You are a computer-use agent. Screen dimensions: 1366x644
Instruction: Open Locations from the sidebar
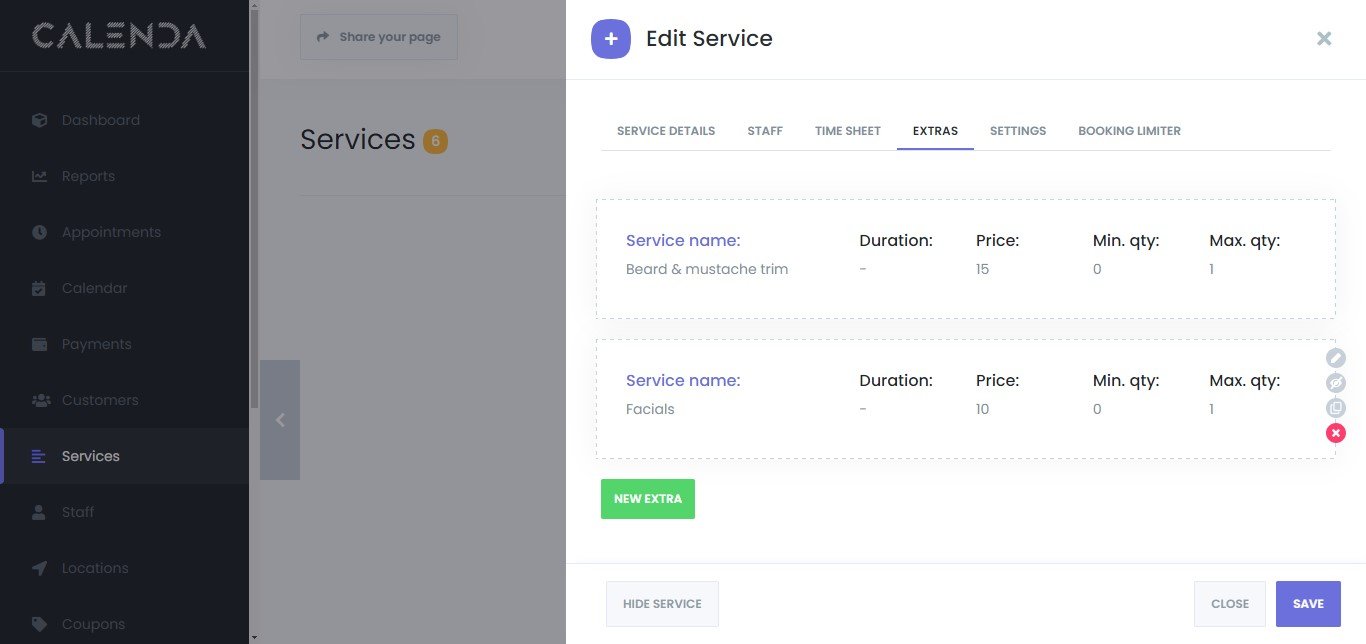pos(95,568)
